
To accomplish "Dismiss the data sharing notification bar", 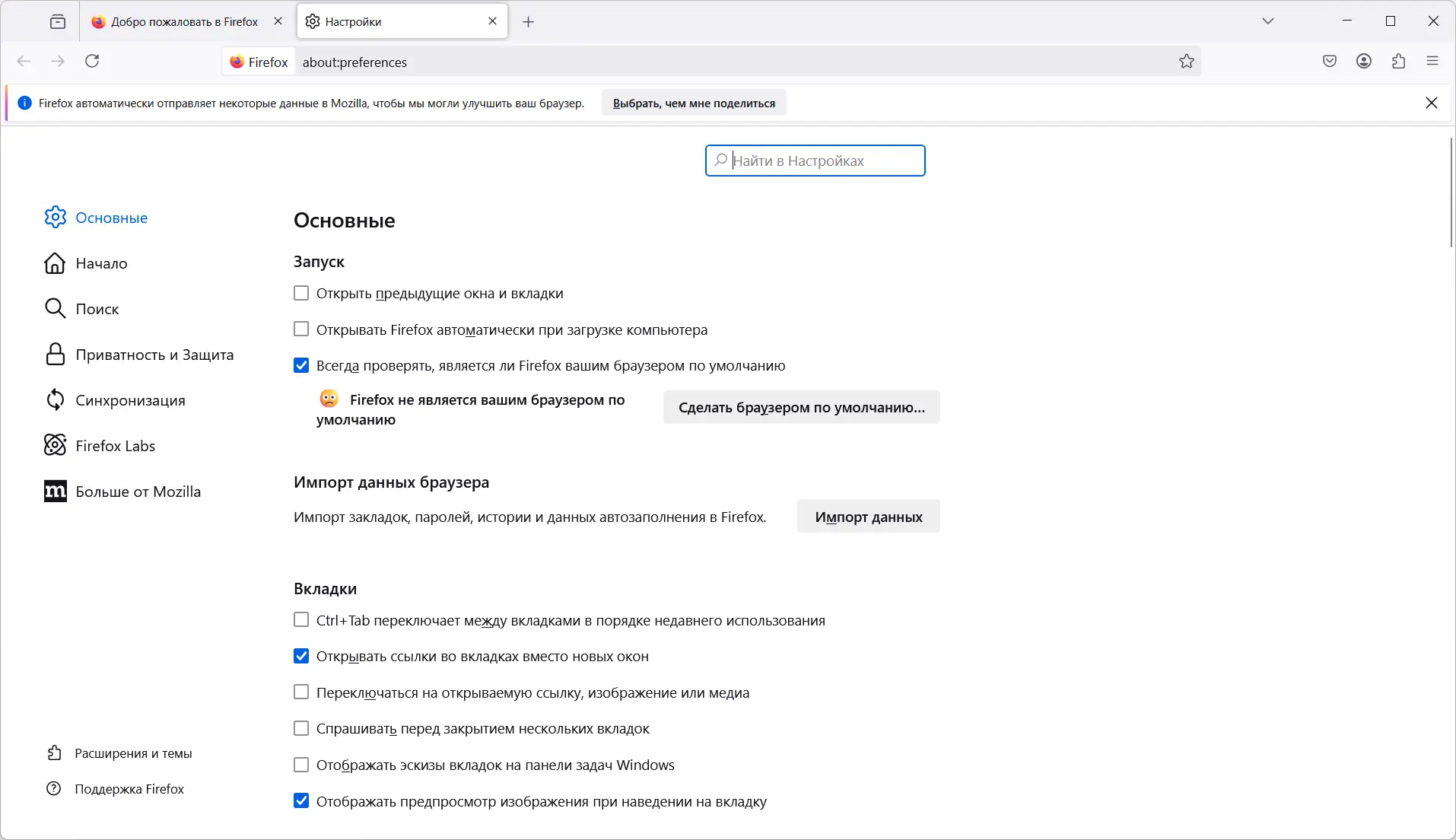I will click(1432, 103).
